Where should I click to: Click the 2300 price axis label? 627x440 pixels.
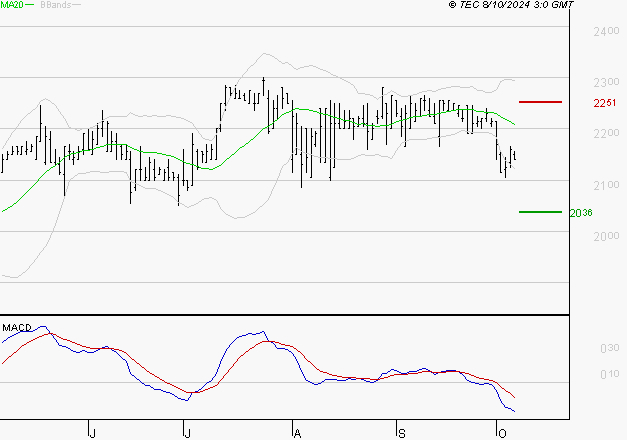coord(606,82)
